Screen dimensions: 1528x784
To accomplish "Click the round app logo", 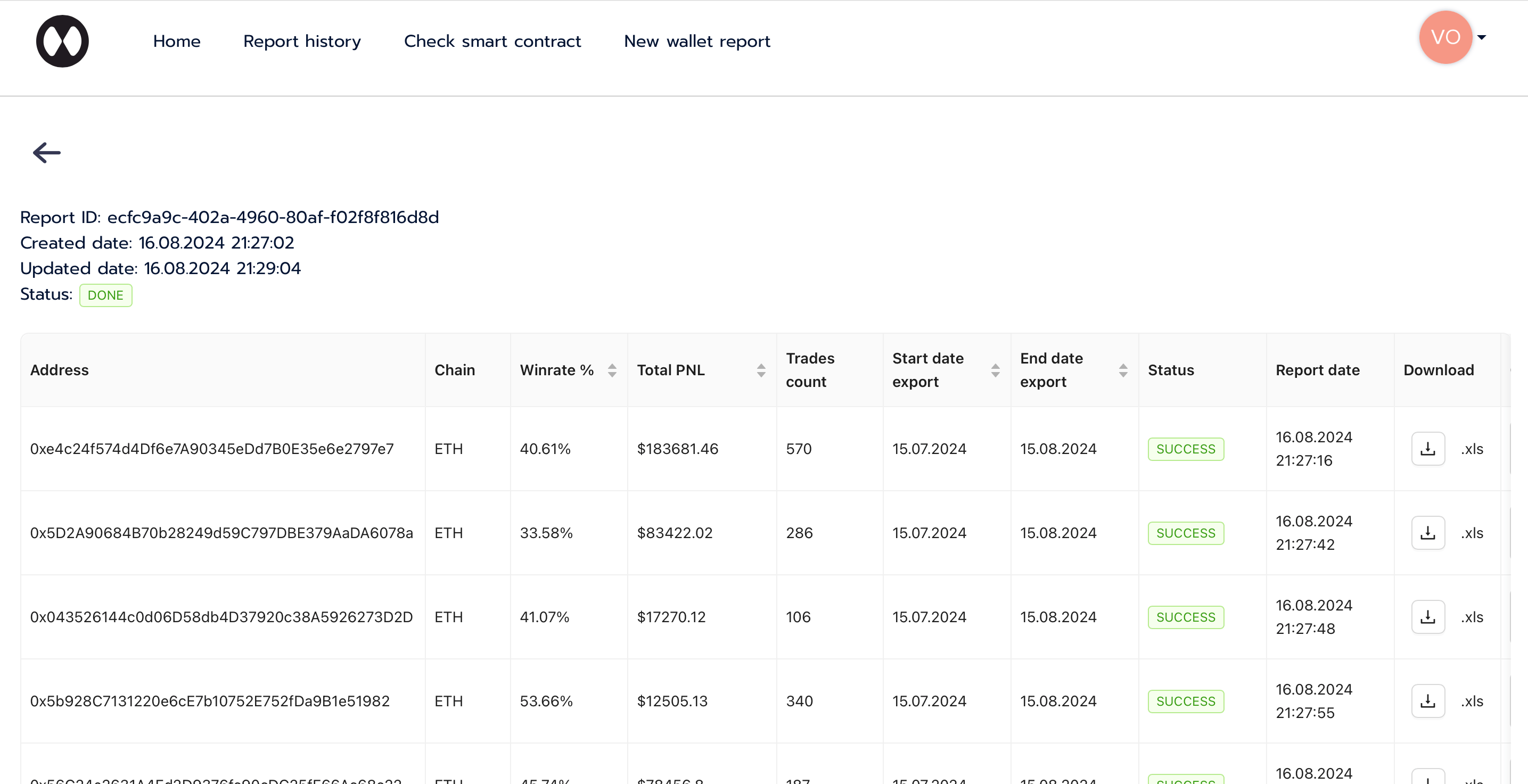I will click(62, 41).
